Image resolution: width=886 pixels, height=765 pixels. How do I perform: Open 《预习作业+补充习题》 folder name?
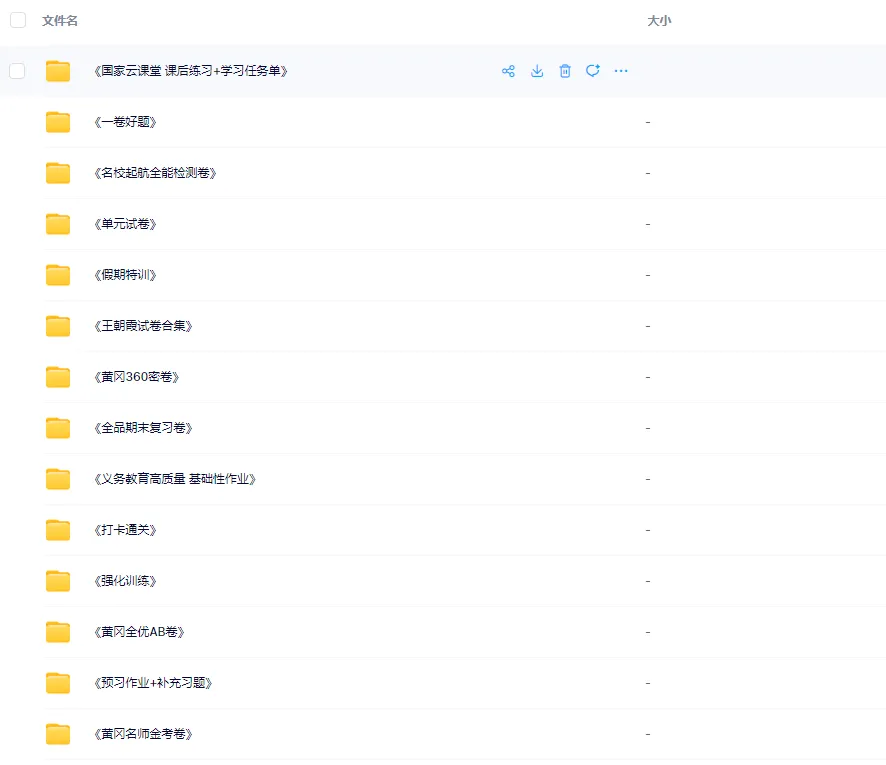point(153,683)
